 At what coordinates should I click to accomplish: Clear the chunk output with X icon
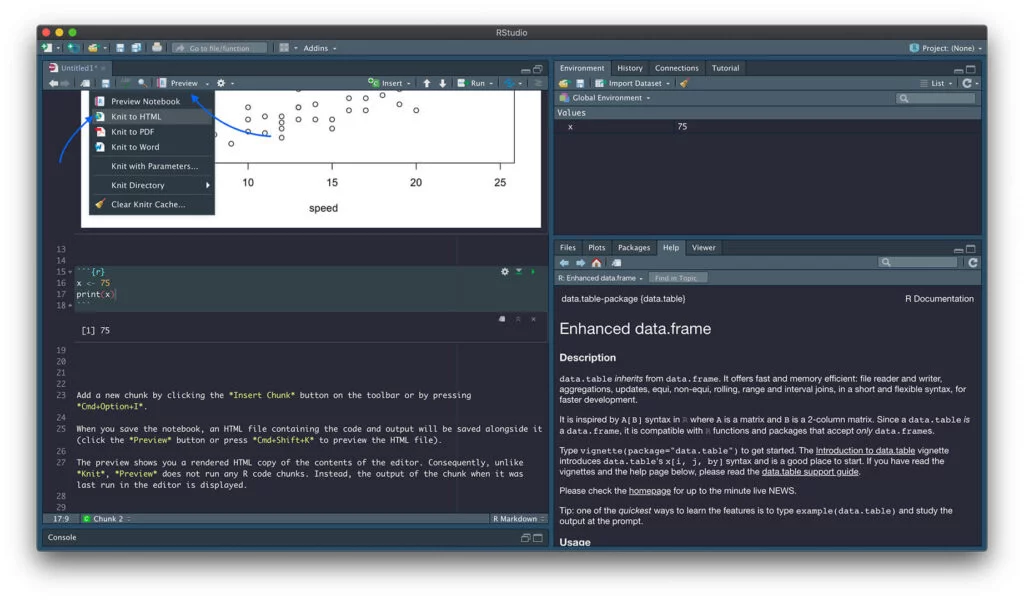pos(534,319)
